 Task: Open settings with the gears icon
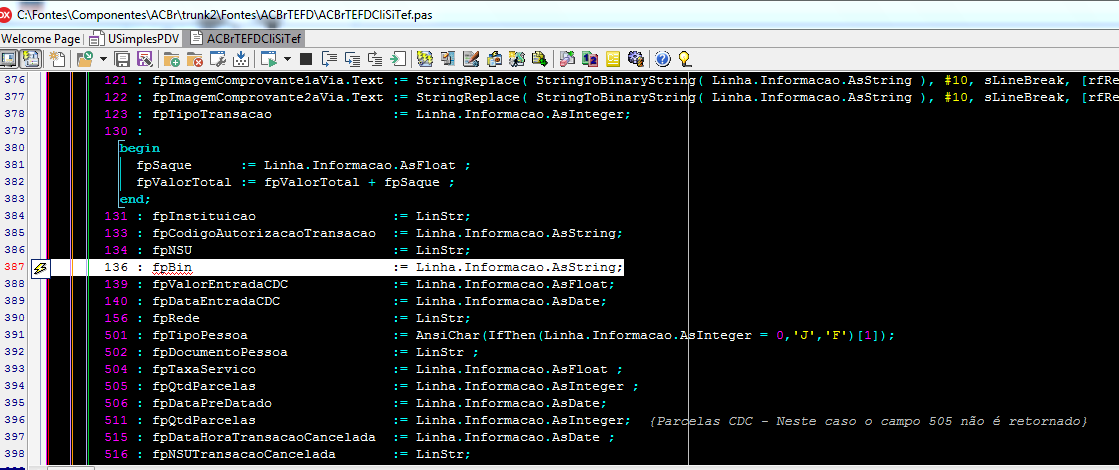tap(636, 58)
